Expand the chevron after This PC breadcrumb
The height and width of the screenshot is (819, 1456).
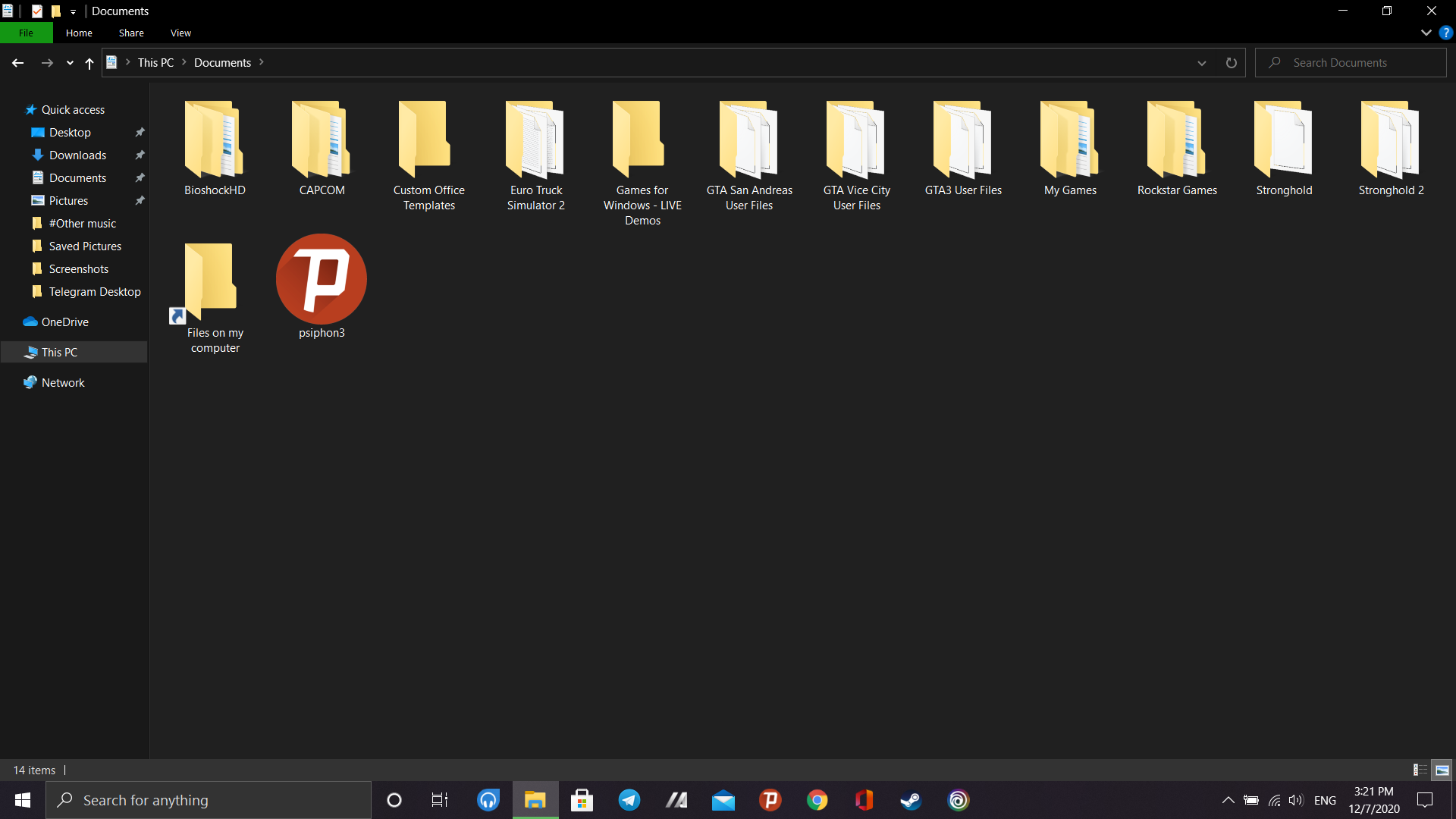184,62
